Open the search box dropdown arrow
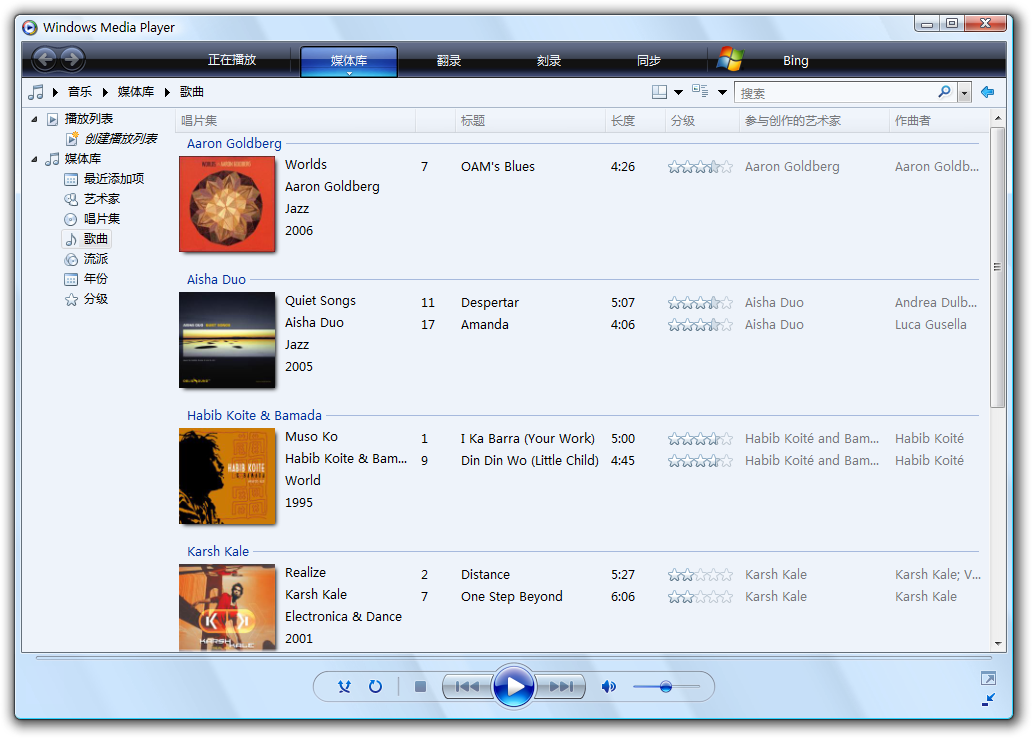The height and width of the screenshot is (738, 1032). 964,93
